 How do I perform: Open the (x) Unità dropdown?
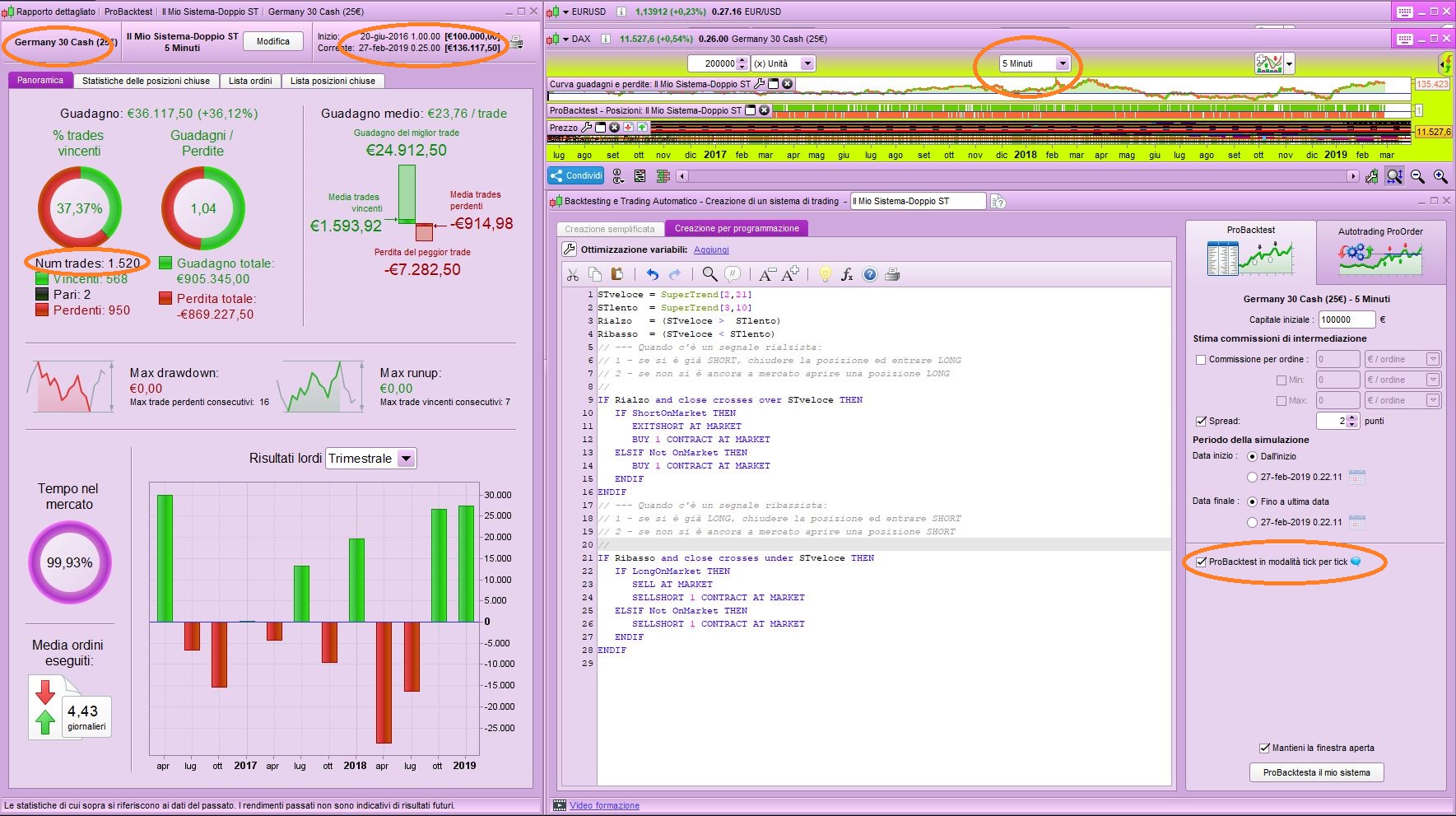807,63
